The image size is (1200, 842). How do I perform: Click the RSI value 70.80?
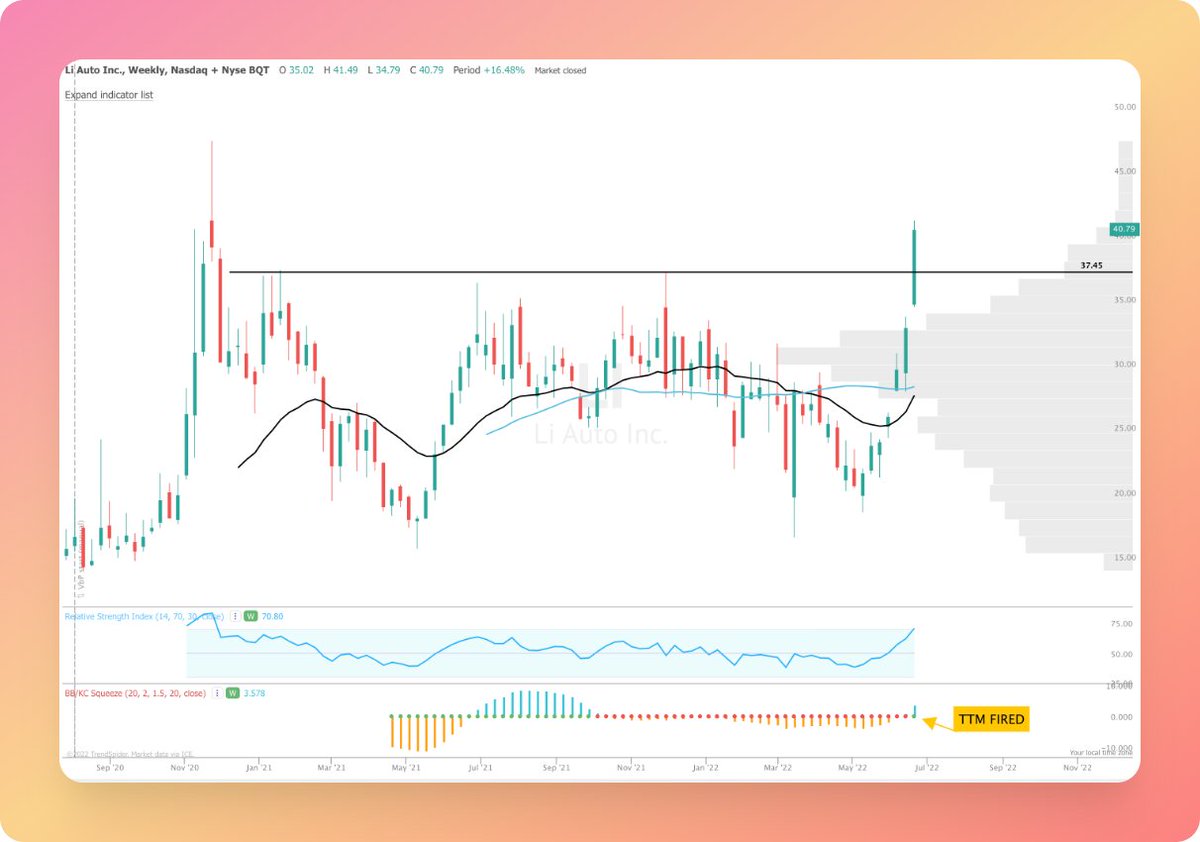[272, 616]
